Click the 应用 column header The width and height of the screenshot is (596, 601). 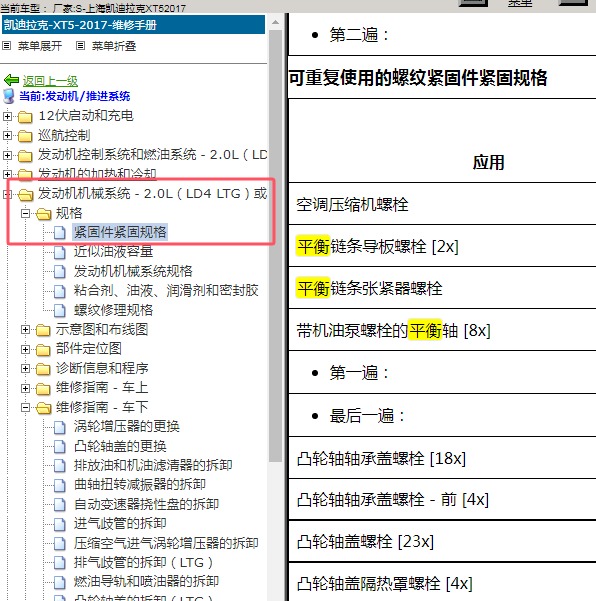coord(488,162)
